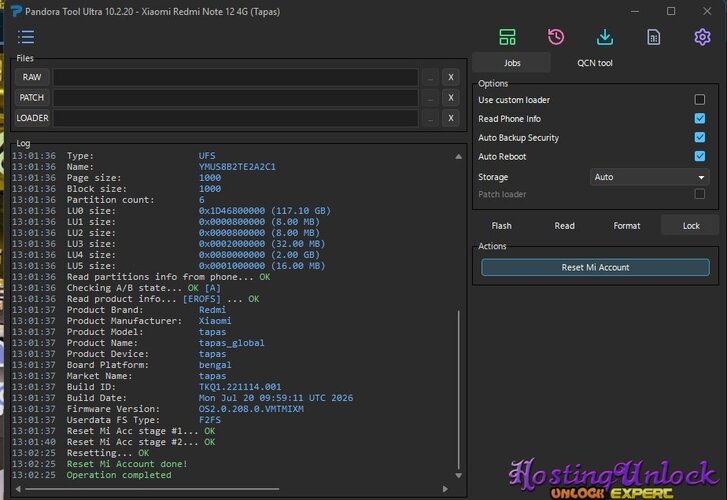This screenshot has width=727, height=500.
Task: Clear the RAW file field with X
Action: (451, 77)
